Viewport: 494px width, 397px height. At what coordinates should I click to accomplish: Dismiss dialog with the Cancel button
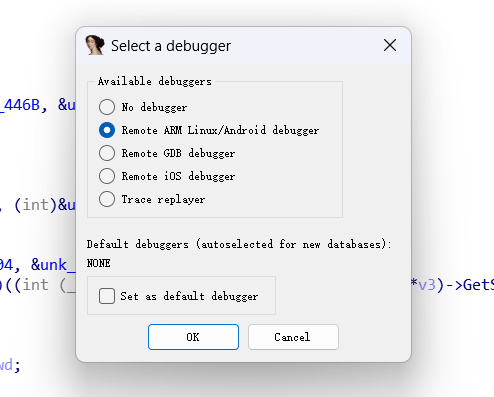coord(293,337)
